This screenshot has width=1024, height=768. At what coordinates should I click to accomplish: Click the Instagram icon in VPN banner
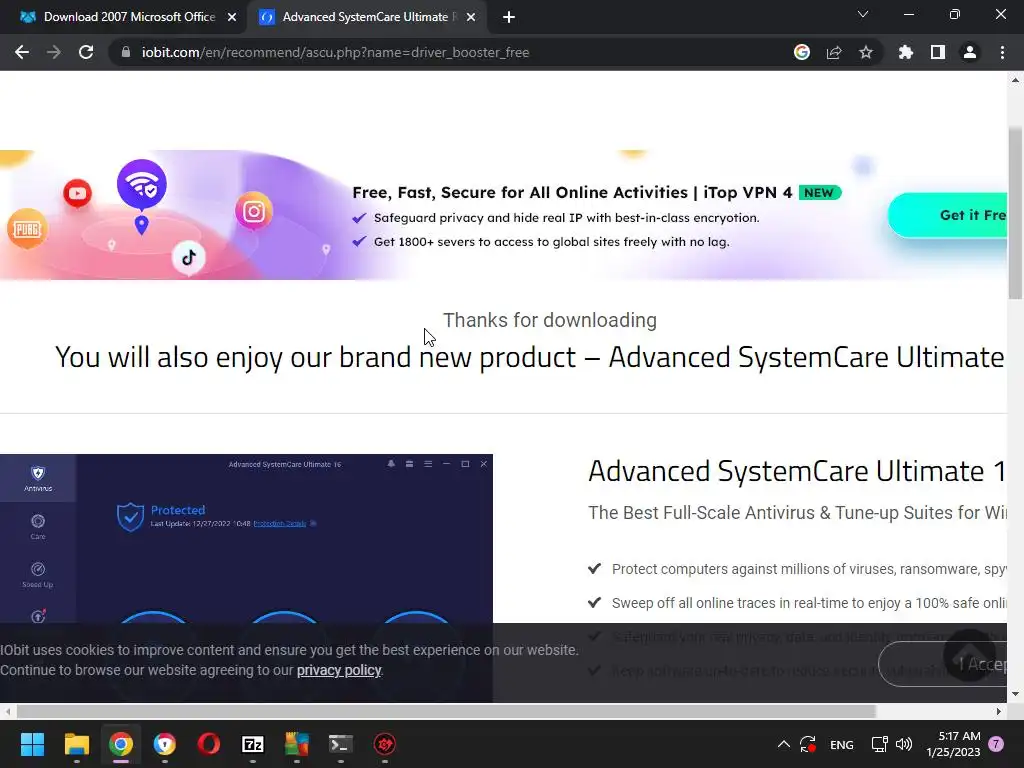click(253, 211)
